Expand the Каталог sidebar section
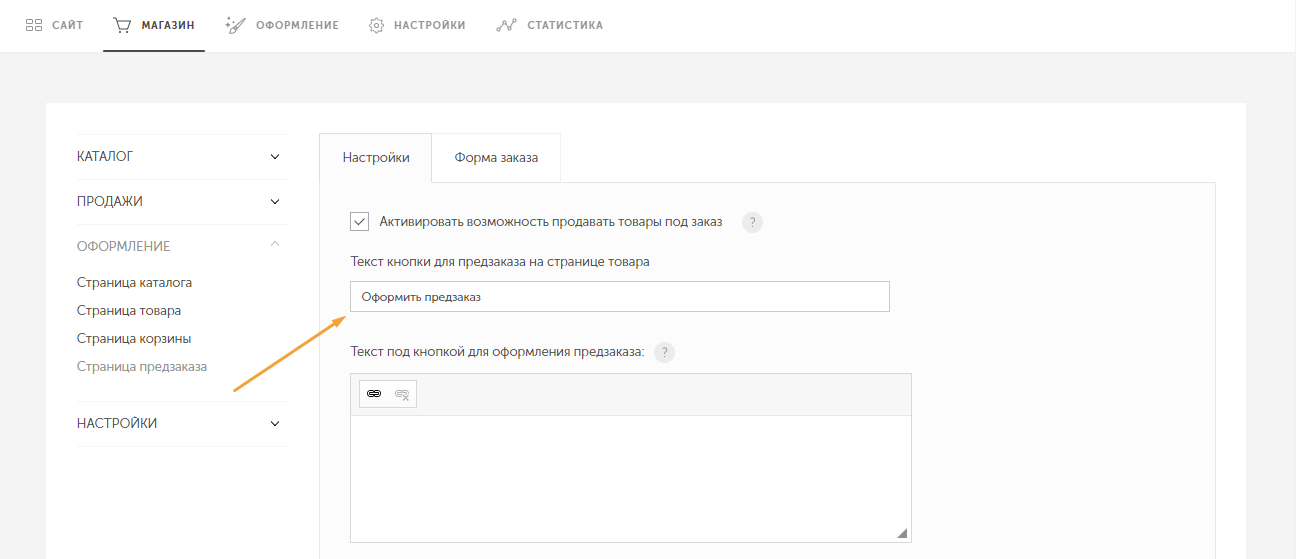This screenshot has height=559, width=1296. [x=275, y=157]
